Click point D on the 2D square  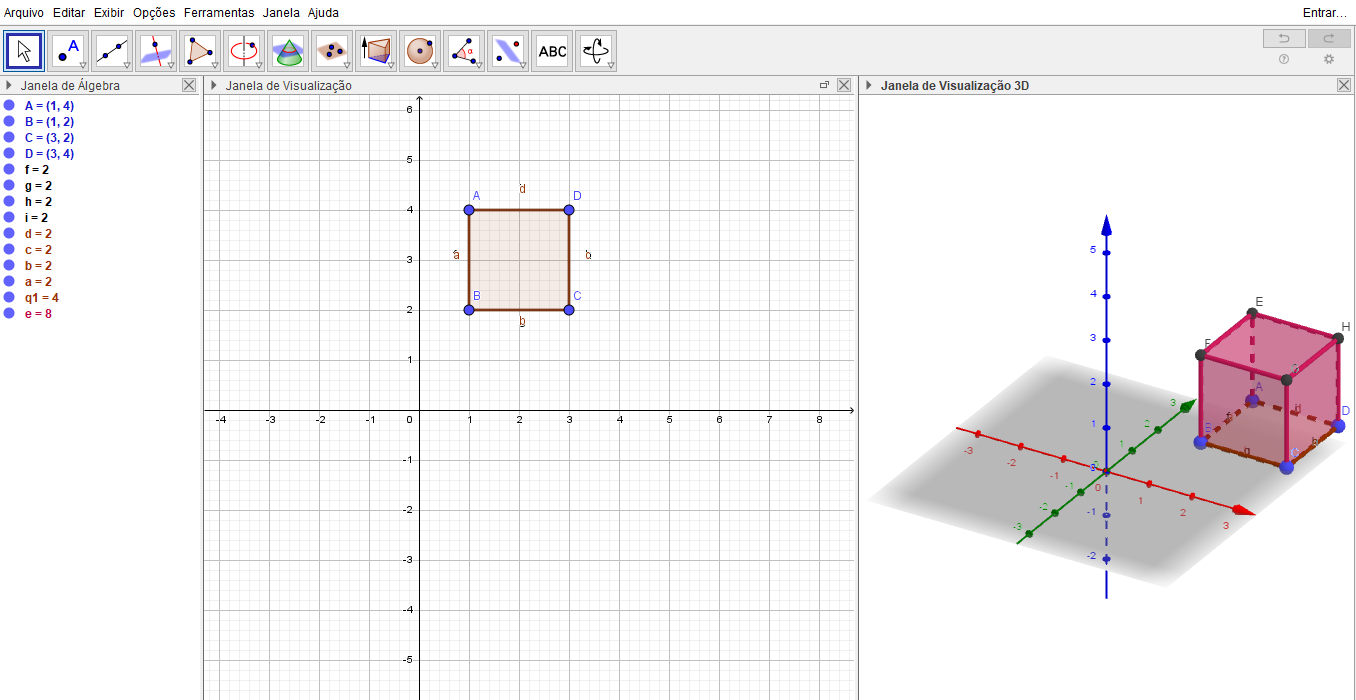coord(569,210)
